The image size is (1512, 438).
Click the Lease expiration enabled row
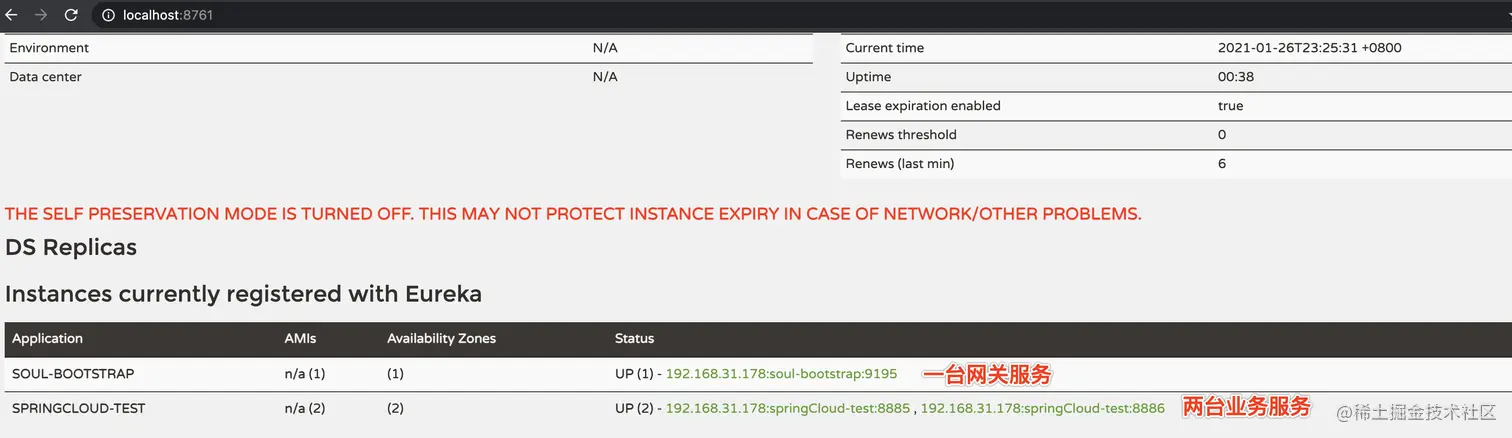923,106
